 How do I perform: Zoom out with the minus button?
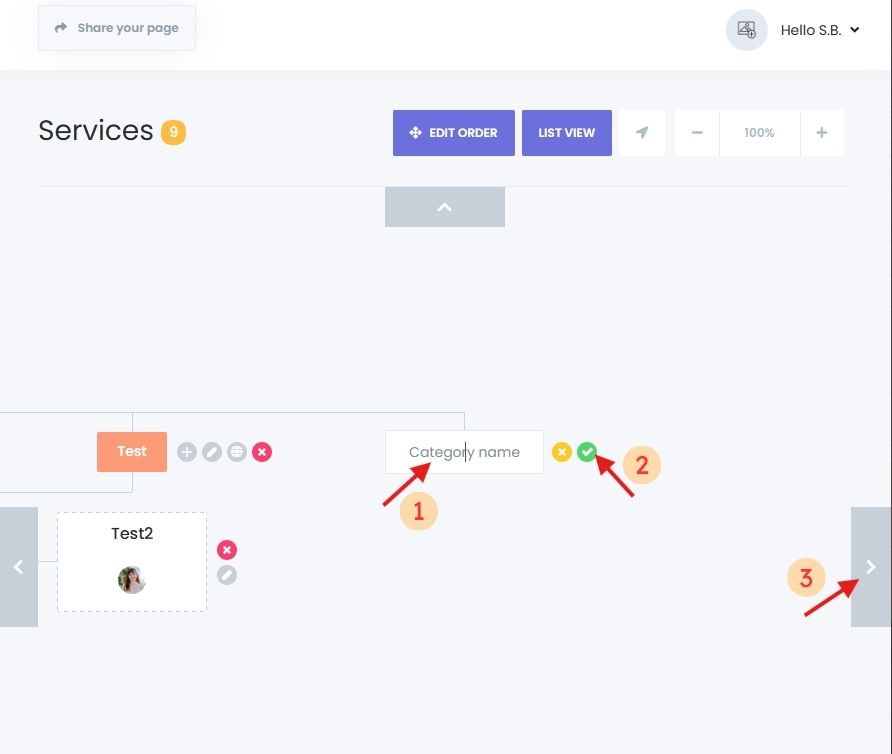(697, 133)
